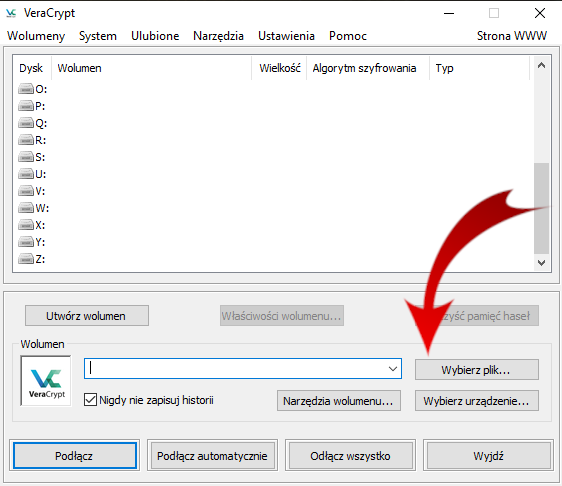
Task: Click the Właściwości wolumenu button
Action: coord(282,316)
